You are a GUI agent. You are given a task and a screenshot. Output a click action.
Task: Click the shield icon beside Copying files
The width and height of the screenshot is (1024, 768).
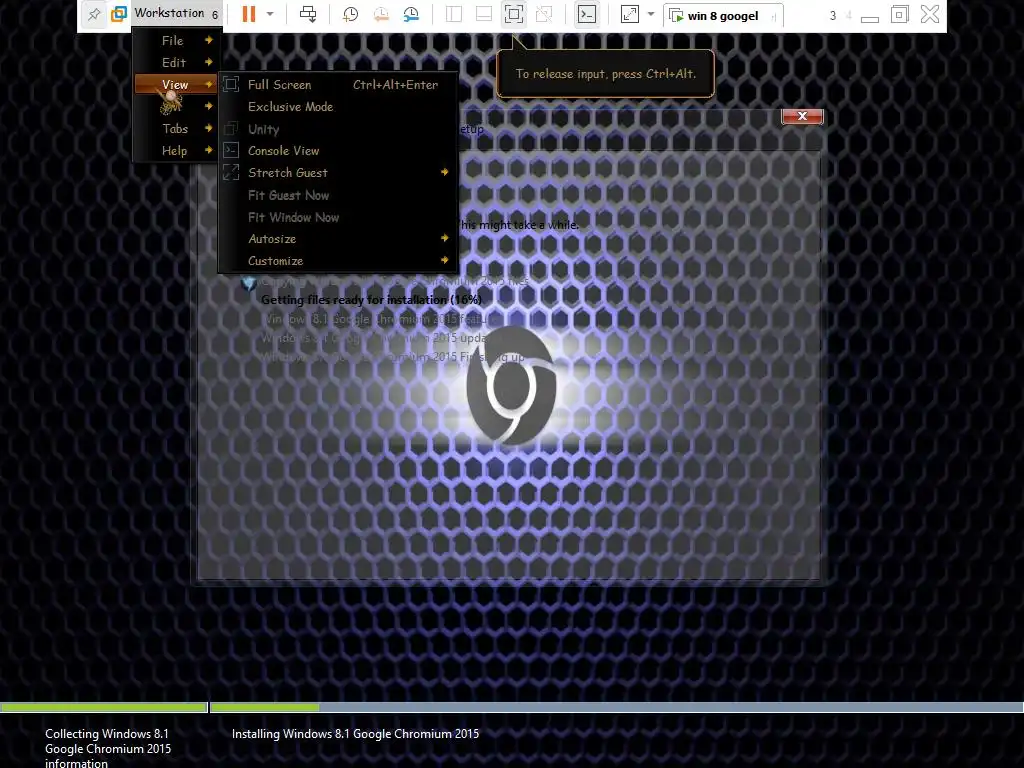coord(249,283)
